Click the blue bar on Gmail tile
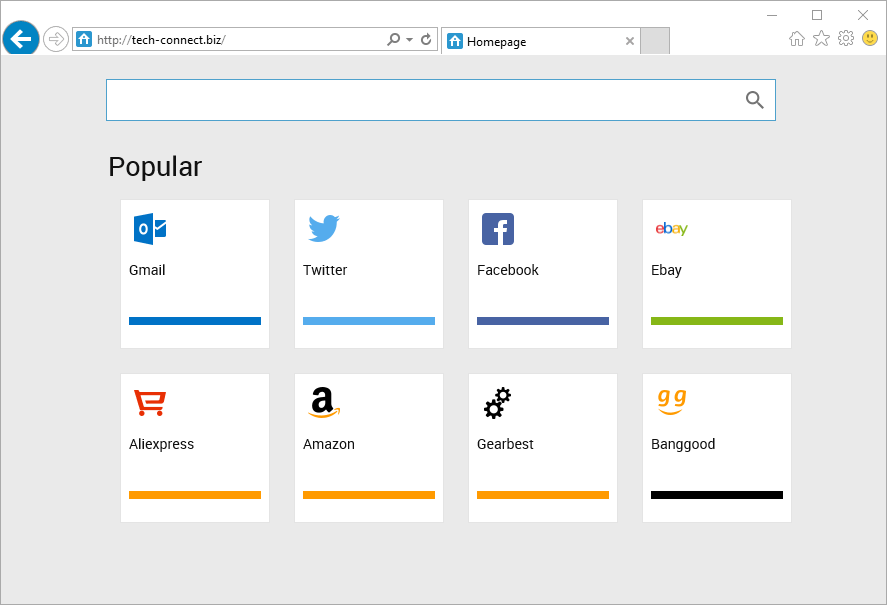 pyautogui.click(x=195, y=321)
